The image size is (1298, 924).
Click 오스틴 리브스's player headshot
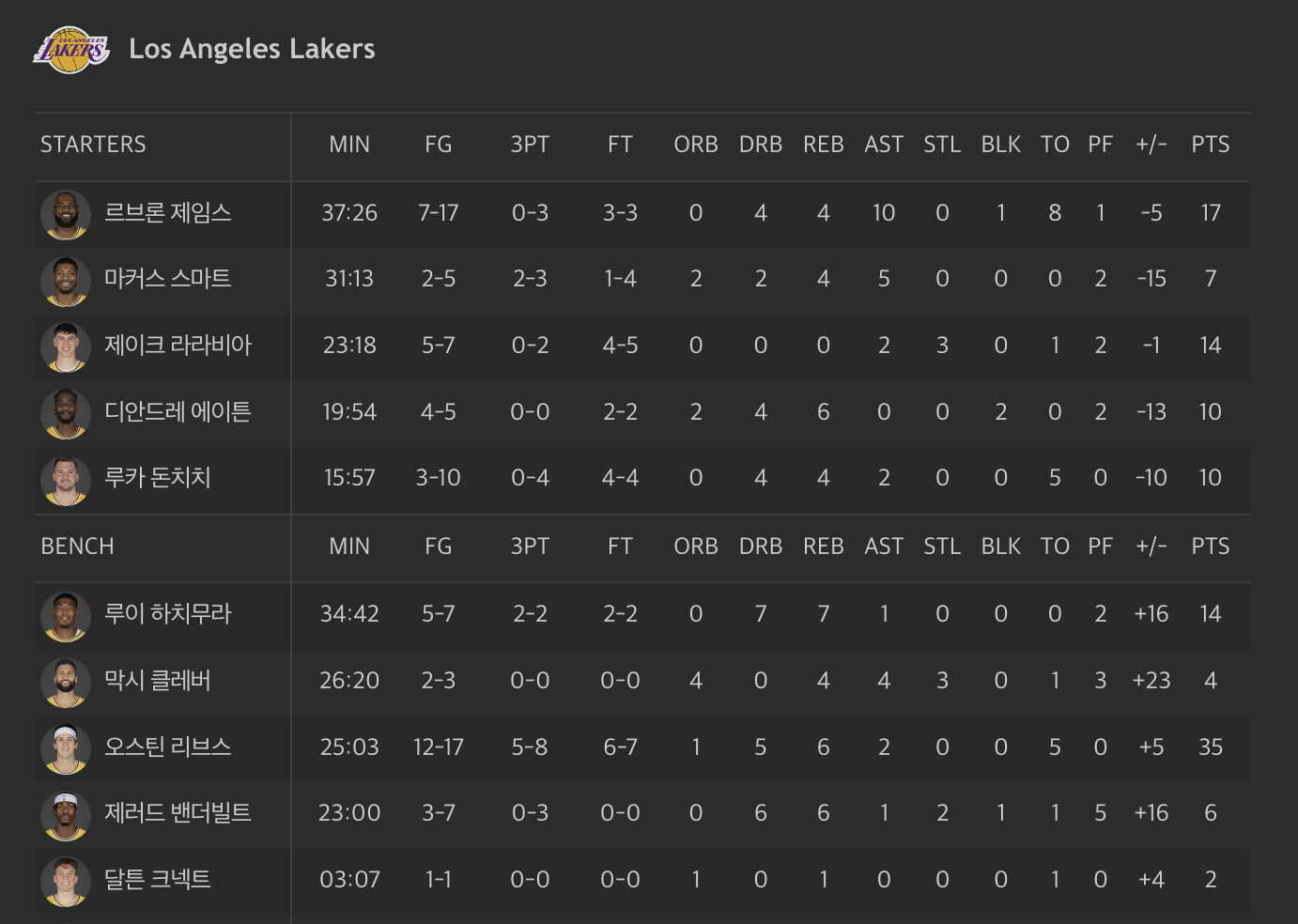point(66,748)
